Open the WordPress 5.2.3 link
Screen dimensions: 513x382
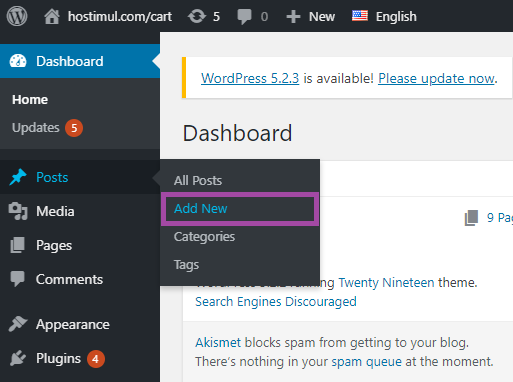coord(250,79)
